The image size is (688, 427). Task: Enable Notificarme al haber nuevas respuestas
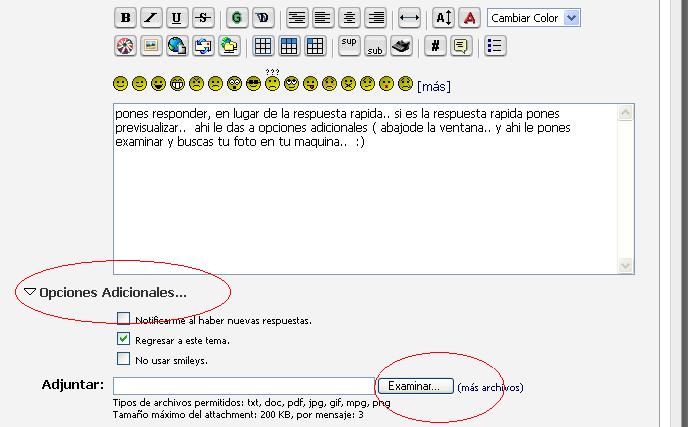pos(123,319)
